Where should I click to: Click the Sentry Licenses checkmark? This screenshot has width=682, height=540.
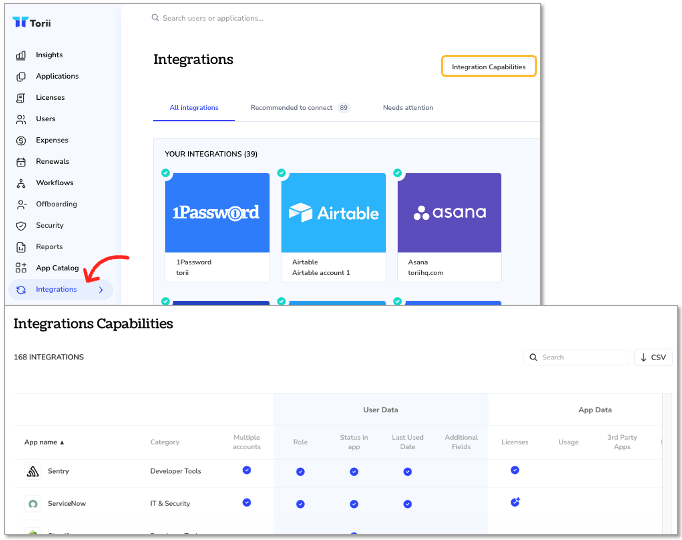[x=515, y=470]
